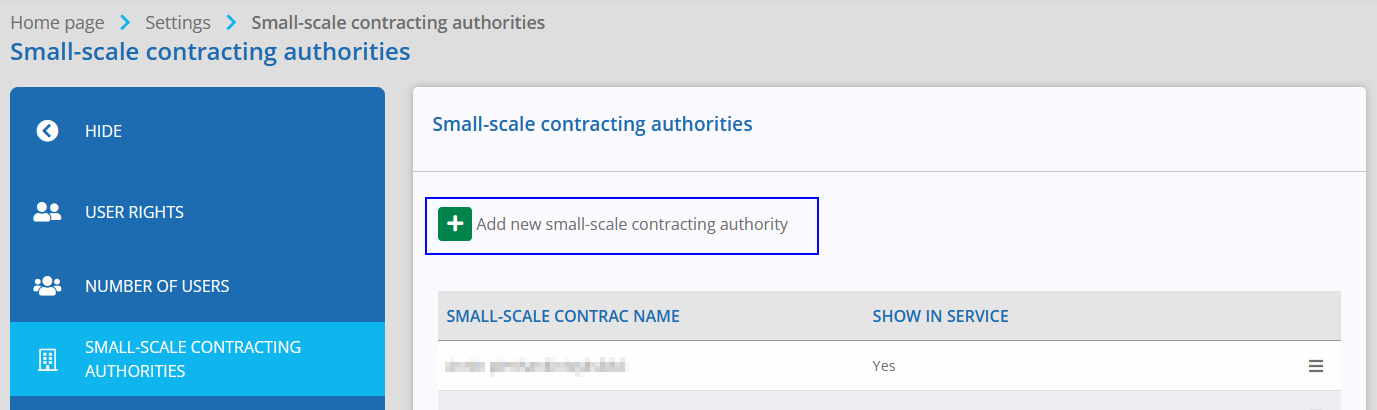Sort by SHOW IN SERVICE column header
Image resolution: width=1377 pixels, height=410 pixels.
[940, 316]
